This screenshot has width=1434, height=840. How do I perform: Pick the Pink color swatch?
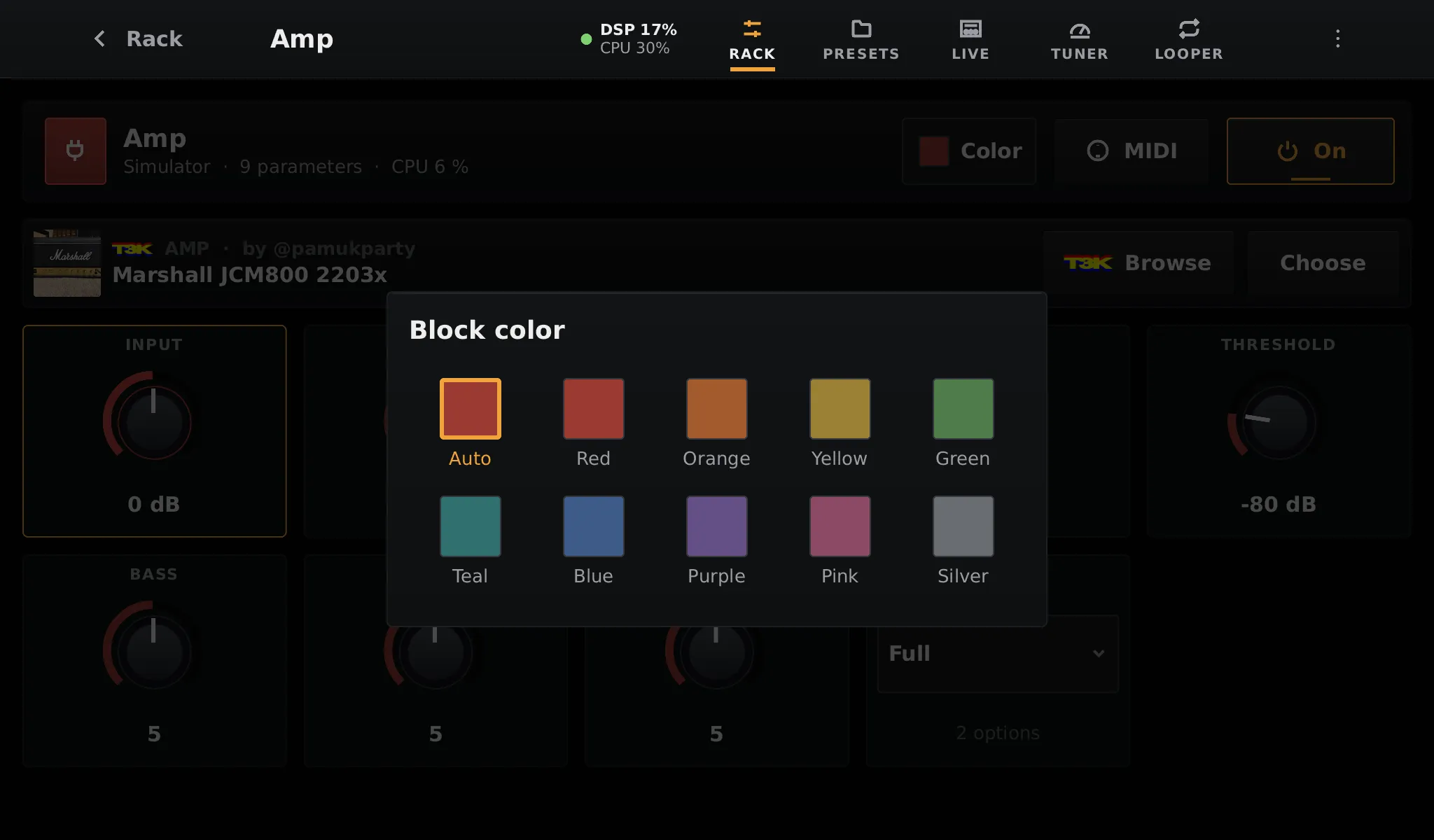pyautogui.click(x=840, y=526)
